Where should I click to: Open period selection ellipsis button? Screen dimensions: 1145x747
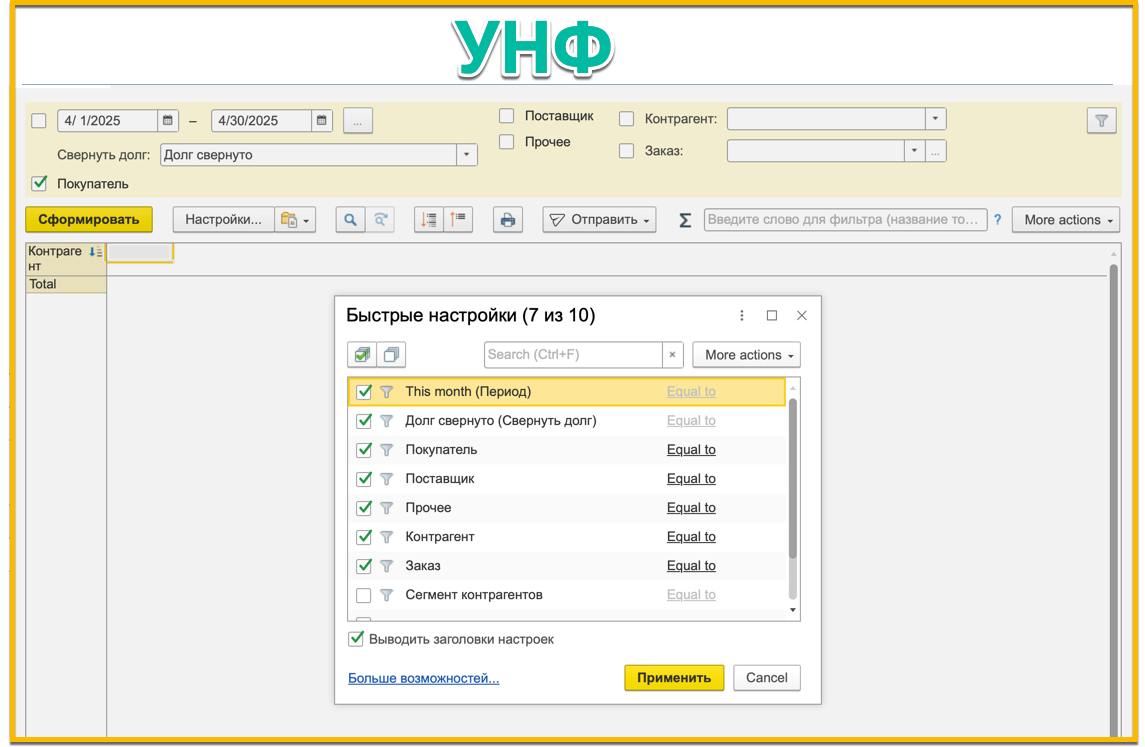coord(358,121)
